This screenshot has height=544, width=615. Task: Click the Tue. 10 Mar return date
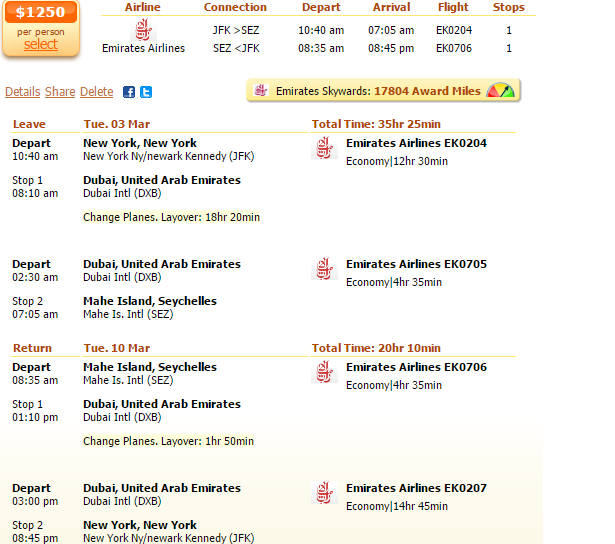click(x=117, y=348)
